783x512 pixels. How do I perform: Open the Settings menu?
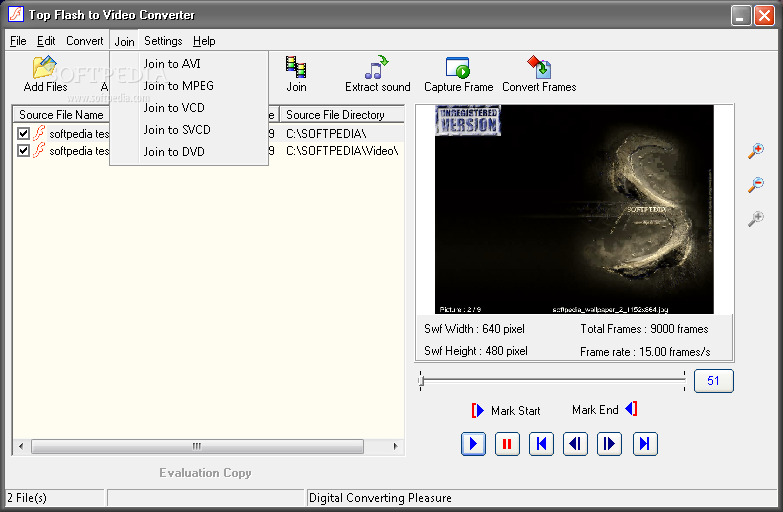coord(163,41)
